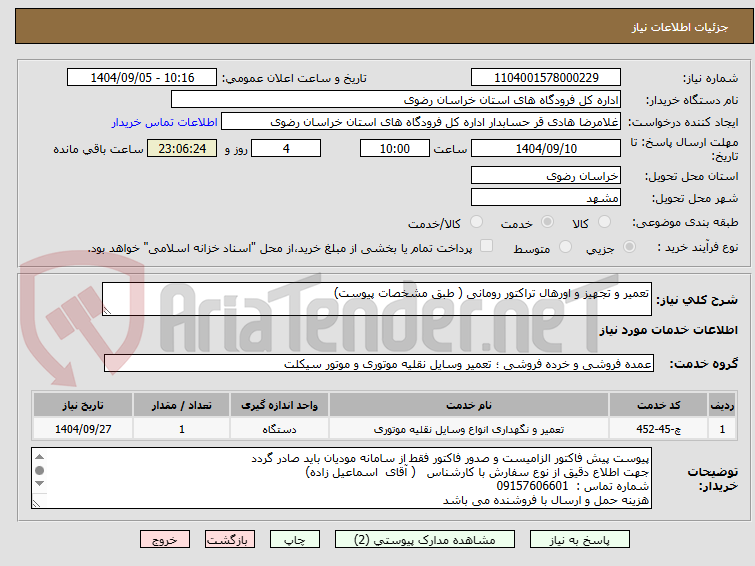Click the نام دستگاه خریدار field
Image resolution: width=755 pixels, height=566 pixels.
396,100
